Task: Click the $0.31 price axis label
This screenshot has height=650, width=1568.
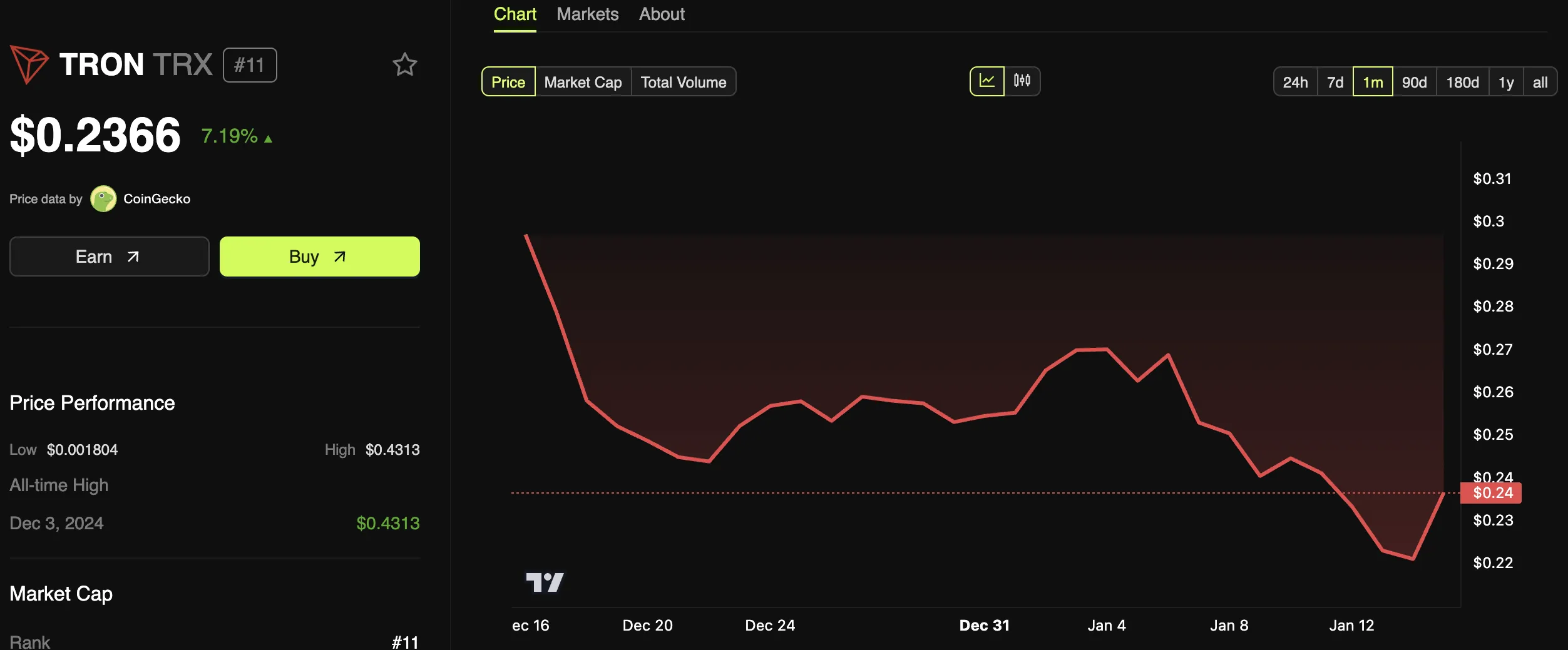Action: pos(1492,179)
